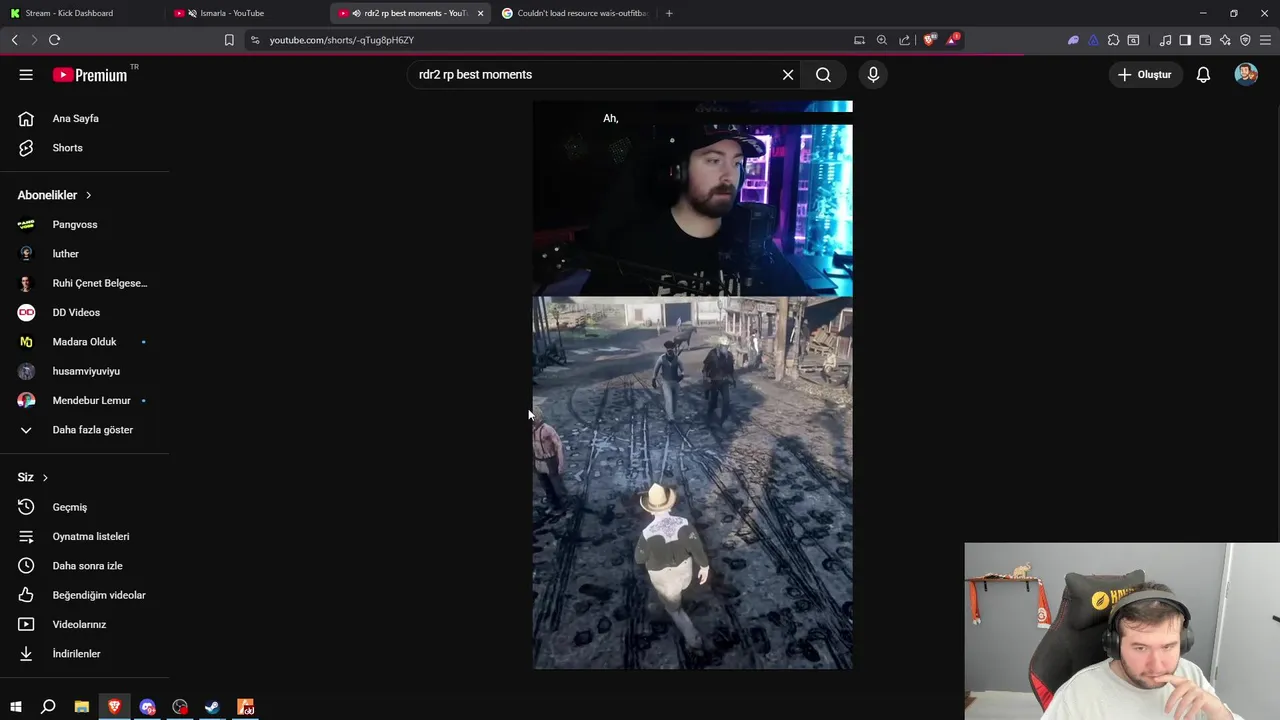This screenshot has width=1280, height=720.
Task: Go back in browser history
Action: pos(14,40)
